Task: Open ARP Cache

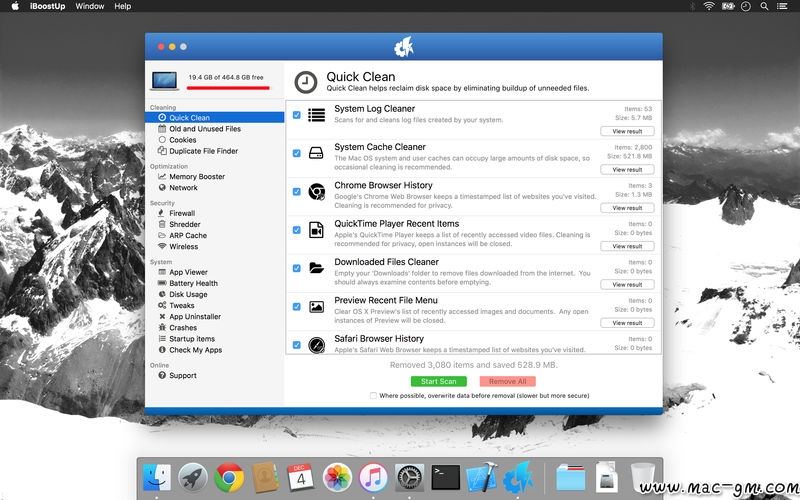Action: coord(182,236)
